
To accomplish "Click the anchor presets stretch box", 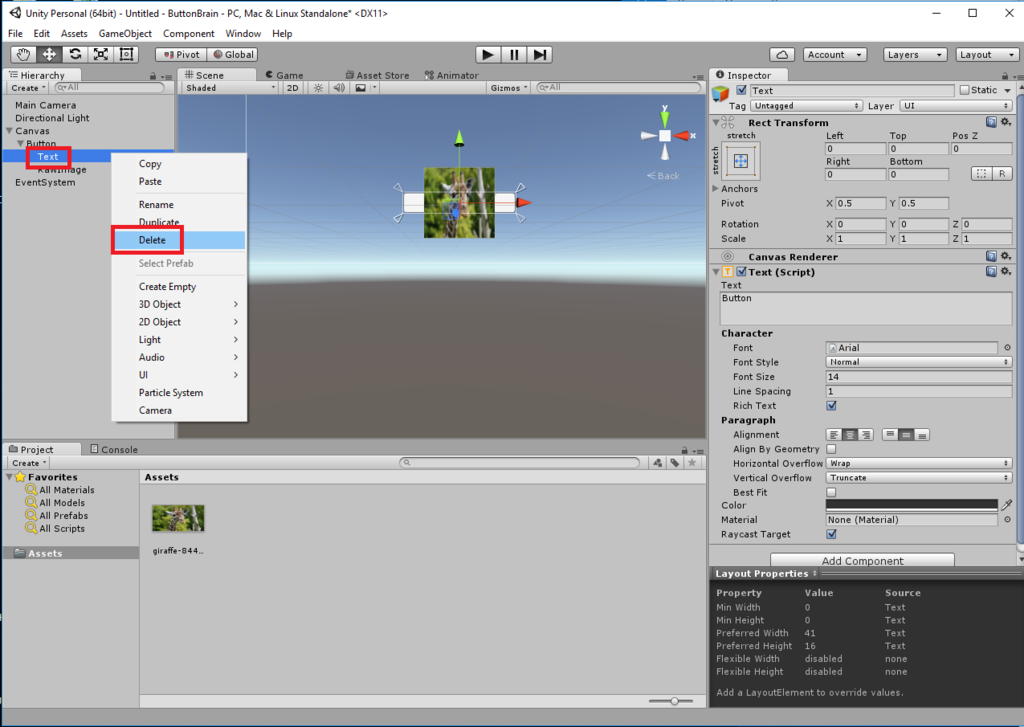I will coord(741,161).
